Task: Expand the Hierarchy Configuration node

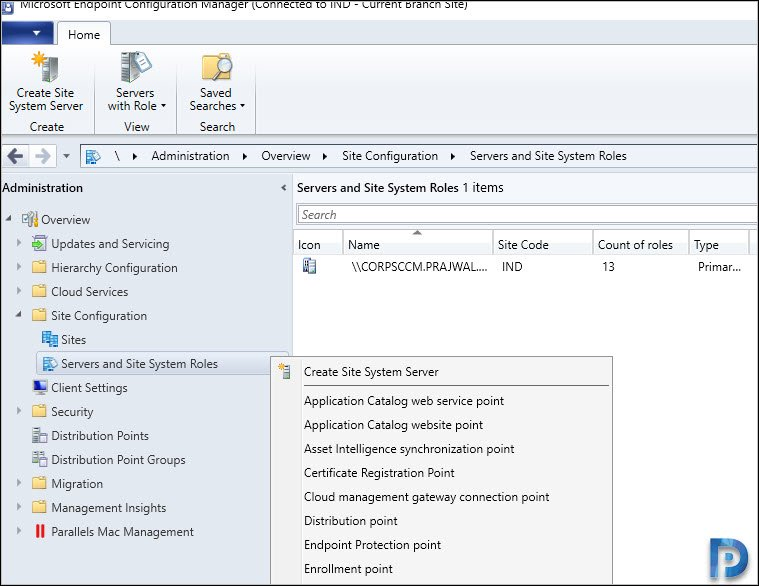Action: (x=19, y=267)
